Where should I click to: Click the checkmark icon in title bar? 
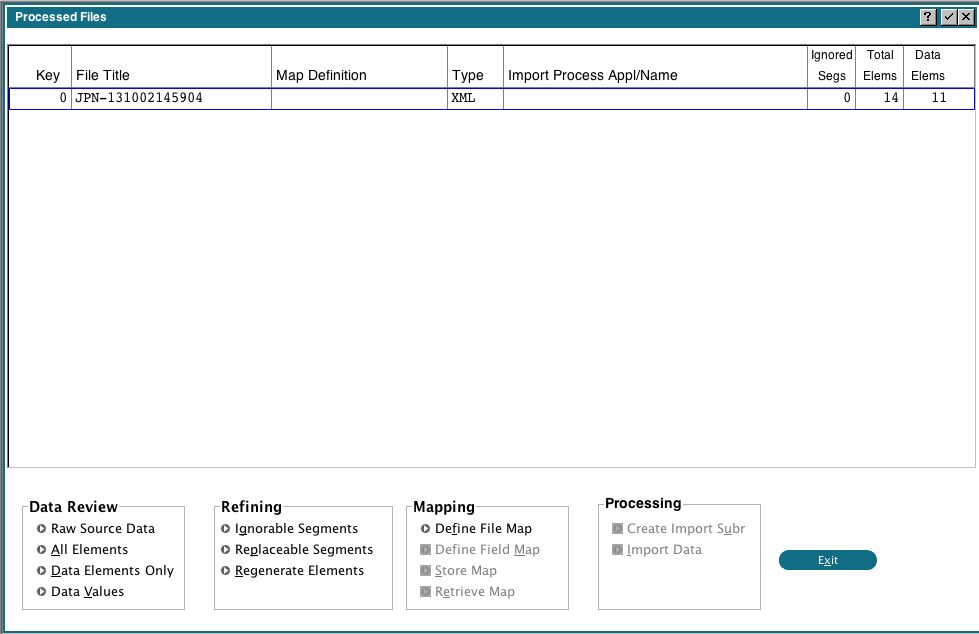click(948, 17)
